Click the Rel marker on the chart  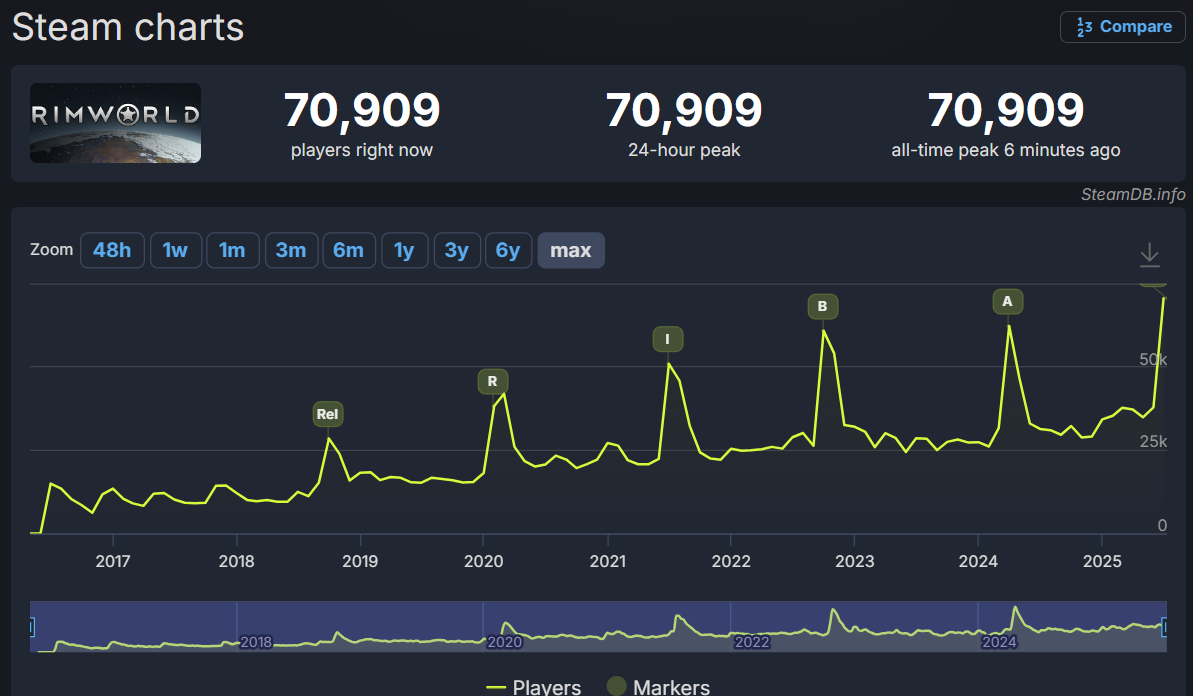[327, 414]
